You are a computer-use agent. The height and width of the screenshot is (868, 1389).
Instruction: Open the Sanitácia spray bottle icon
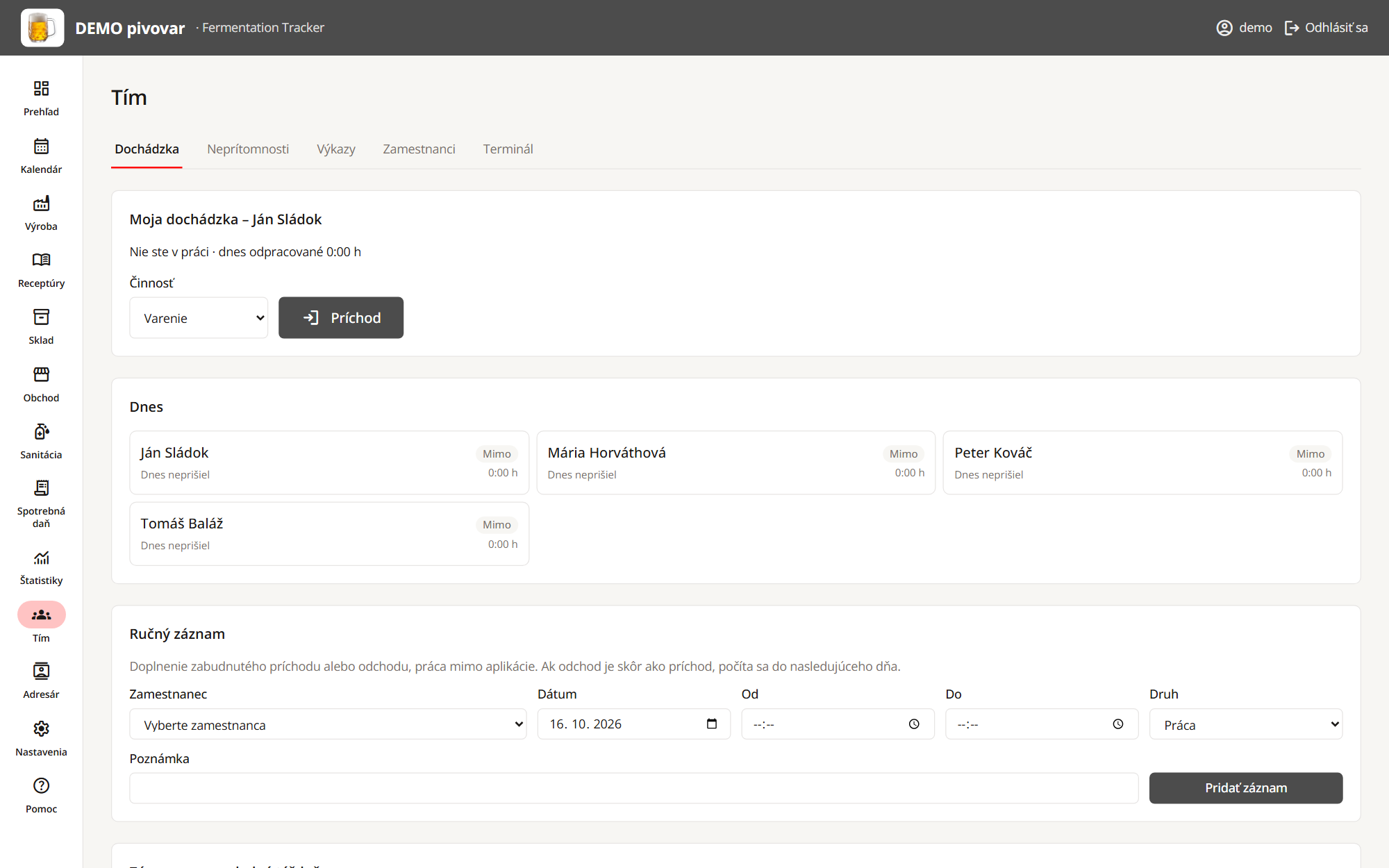[41, 431]
